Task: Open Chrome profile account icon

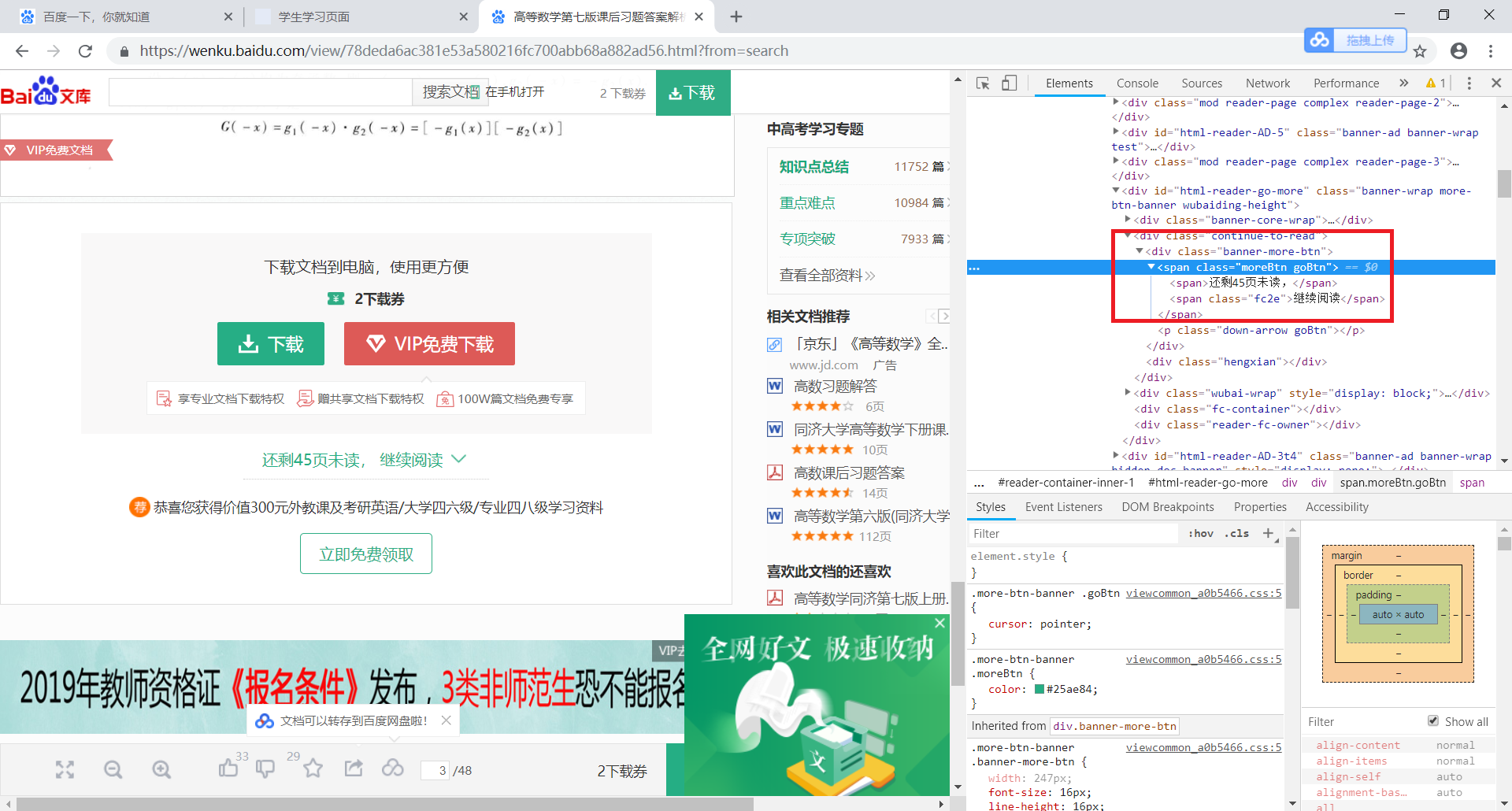Action: [1458, 51]
